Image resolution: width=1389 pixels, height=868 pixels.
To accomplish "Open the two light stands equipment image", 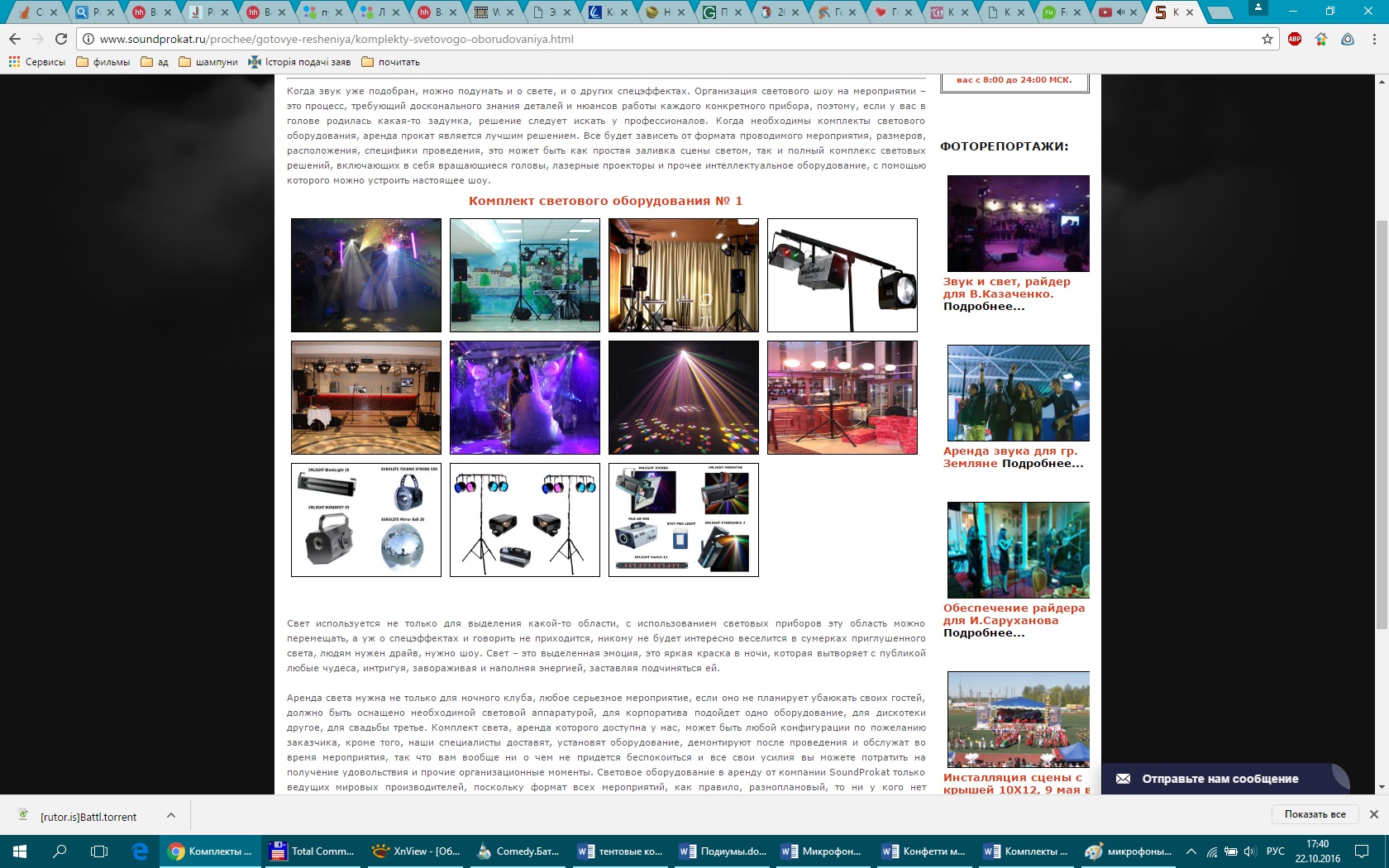I will pos(525,520).
